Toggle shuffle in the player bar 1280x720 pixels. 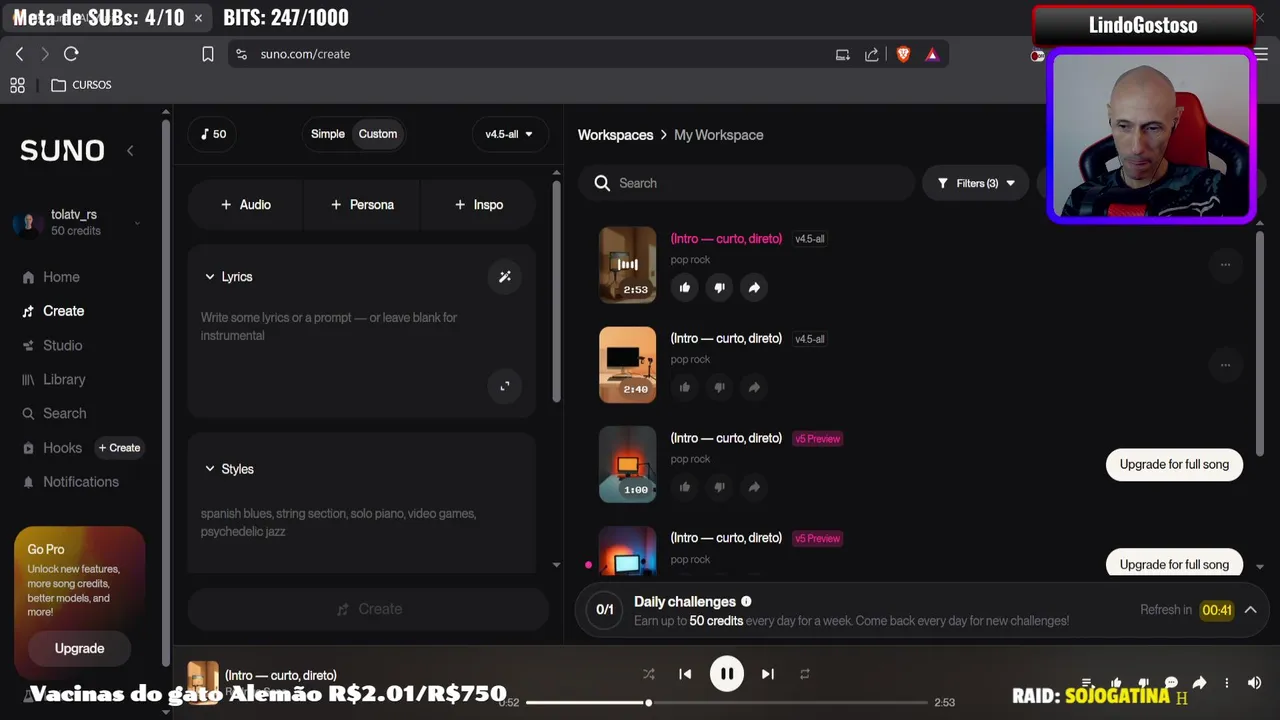point(649,674)
